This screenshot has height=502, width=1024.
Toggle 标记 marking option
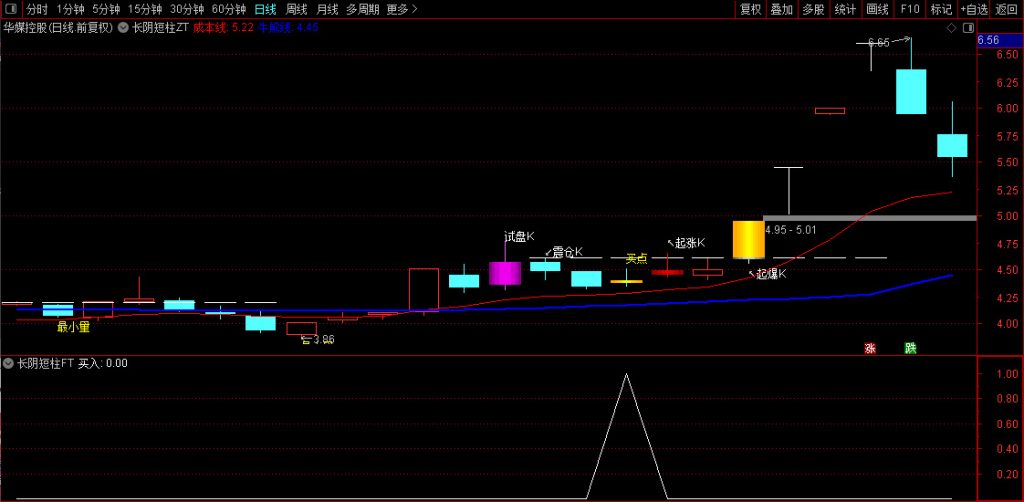click(941, 9)
